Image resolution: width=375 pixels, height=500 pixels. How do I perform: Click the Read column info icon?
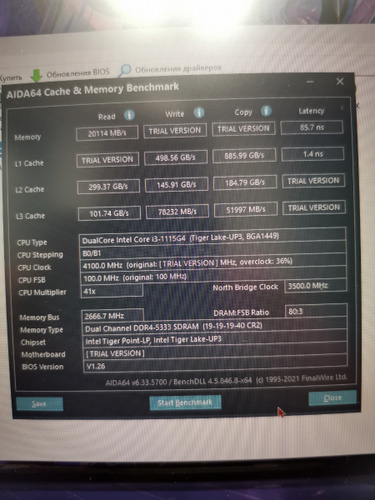pos(129,115)
